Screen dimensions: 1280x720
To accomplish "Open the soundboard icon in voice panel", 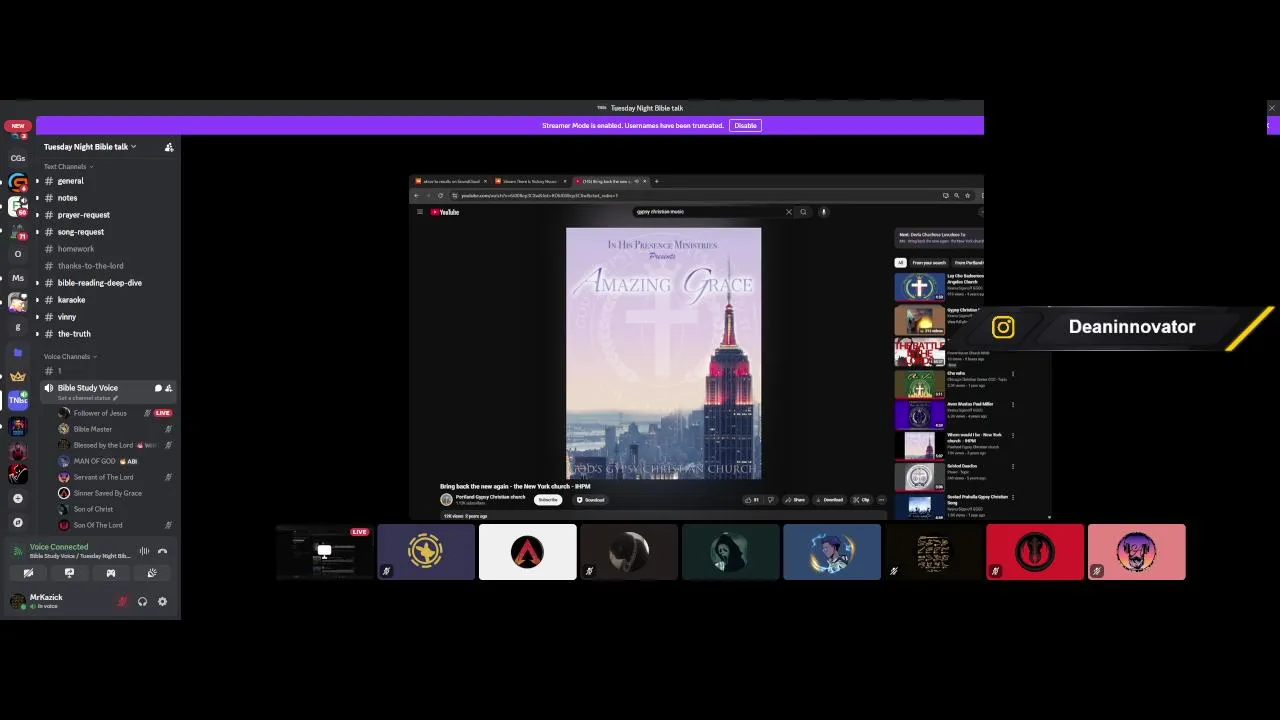I will pos(151,573).
